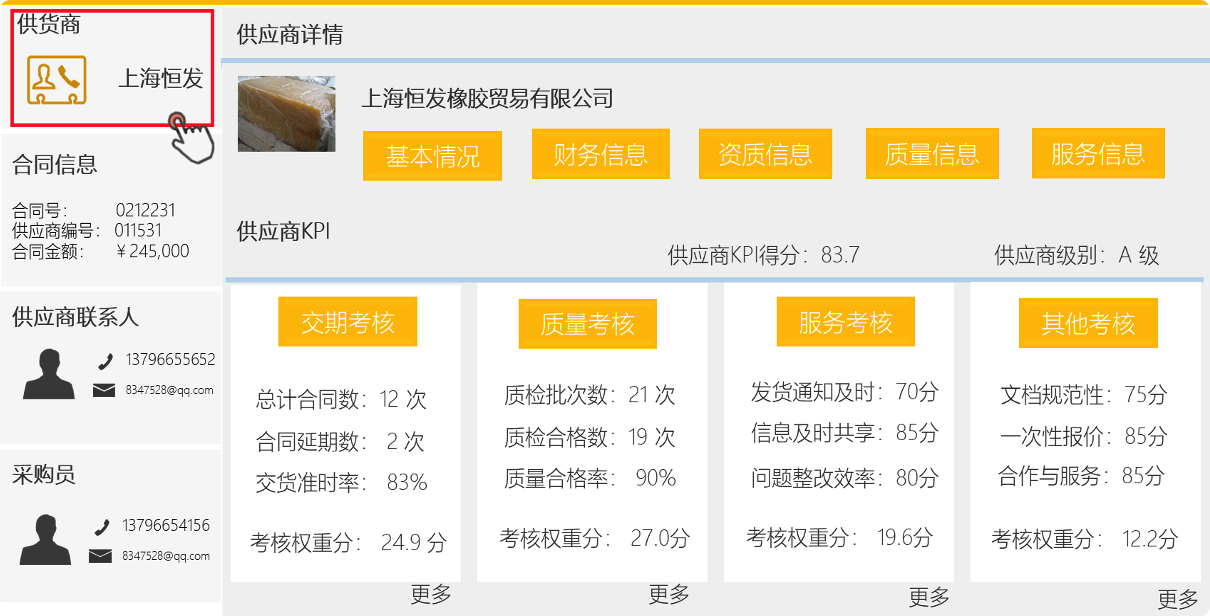Click the 质量考核 button
This screenshot has width=1210, height=616.
(587, 324)
